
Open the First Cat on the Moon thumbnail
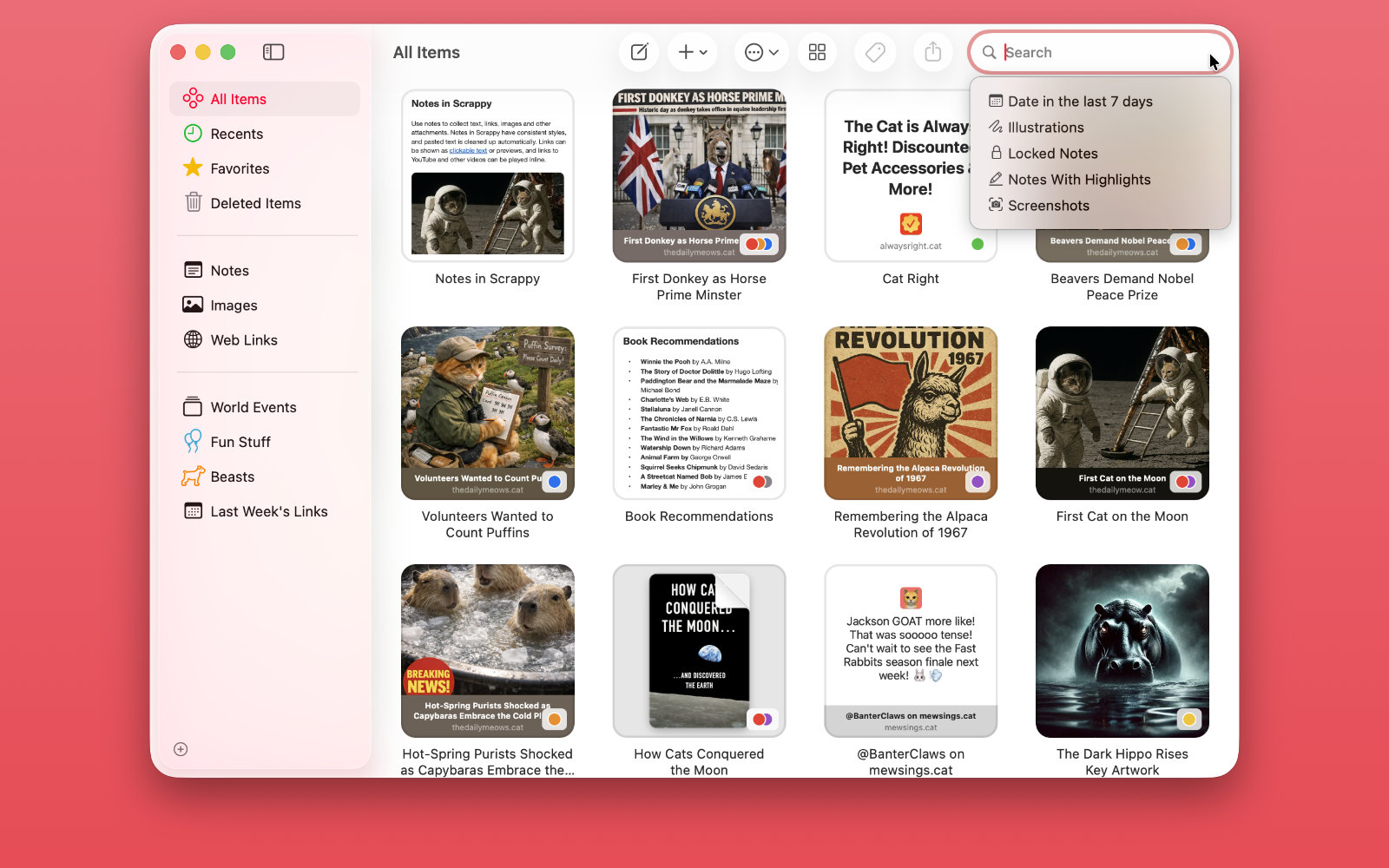1122,413
